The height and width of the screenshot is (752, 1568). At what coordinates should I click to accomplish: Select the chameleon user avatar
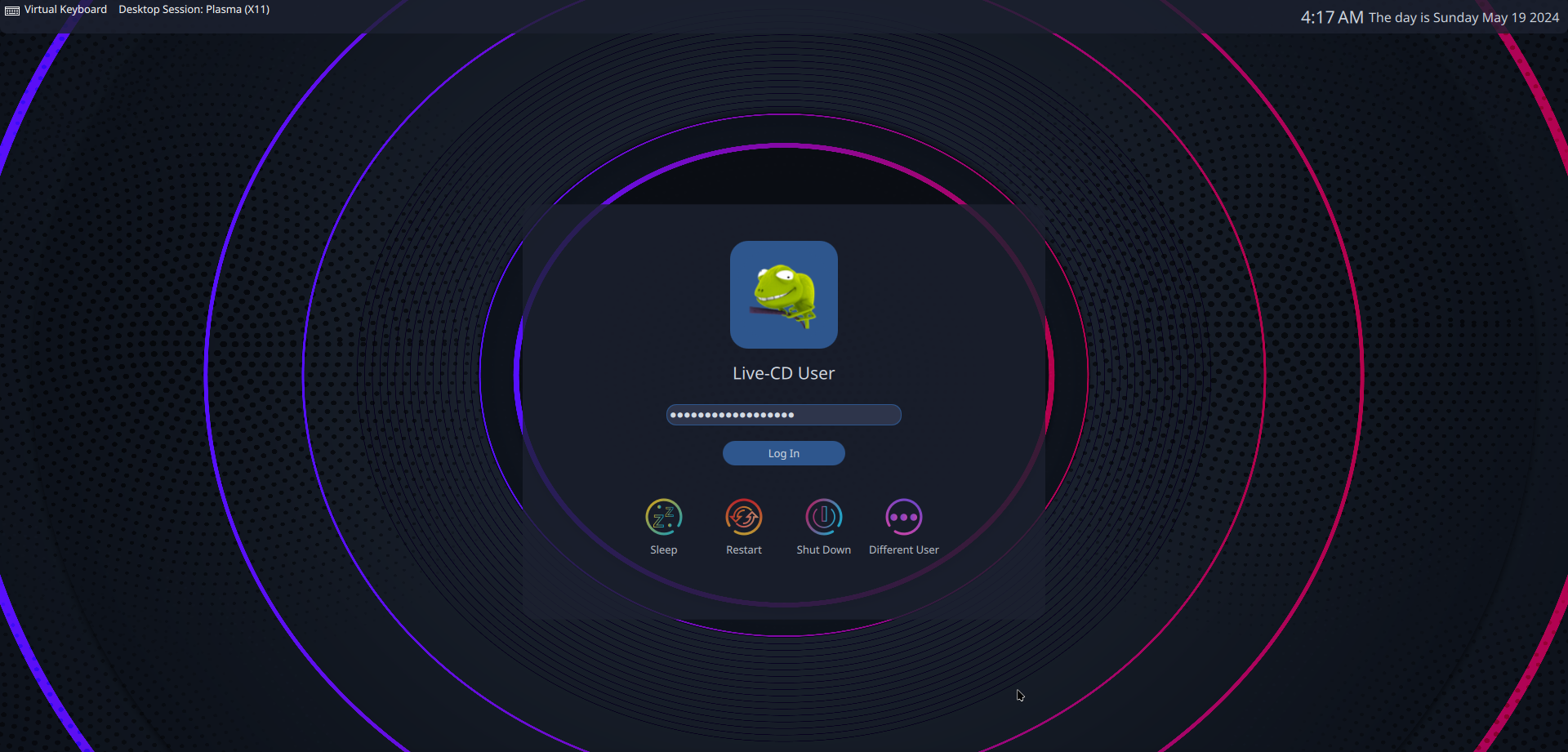click(x=784, y=295)
